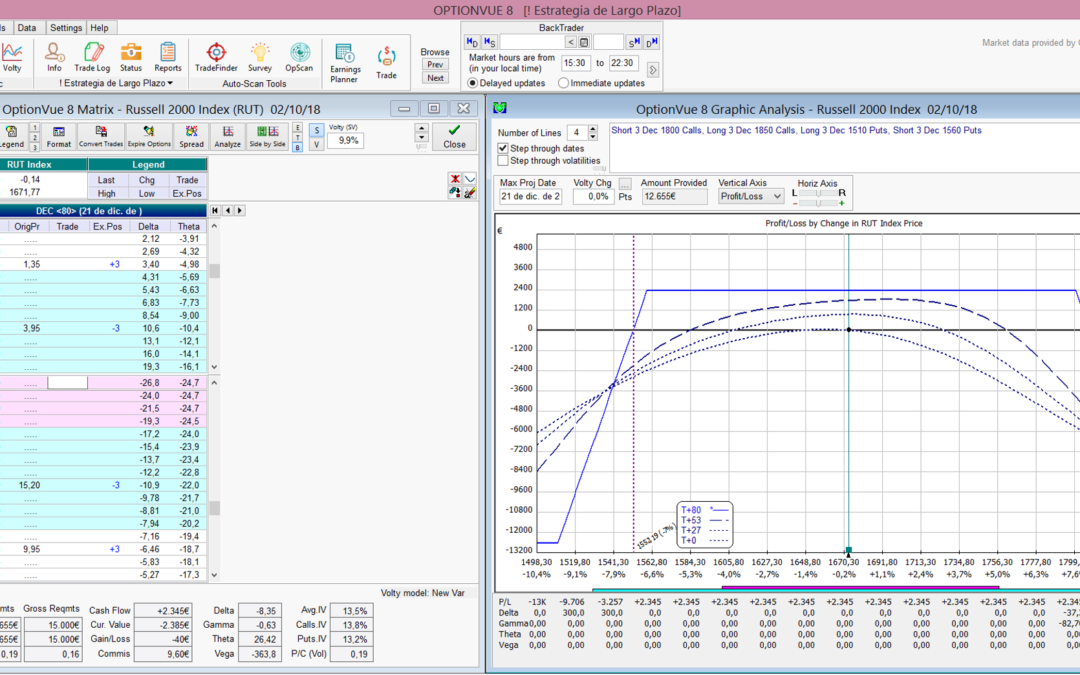Open the Trade Log

point(92,57)
